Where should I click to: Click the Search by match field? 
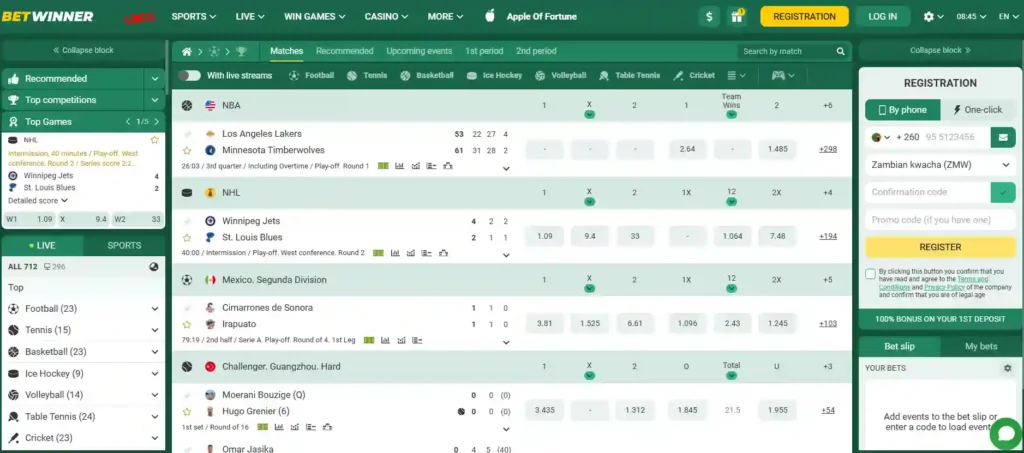[x=787, y=52]
